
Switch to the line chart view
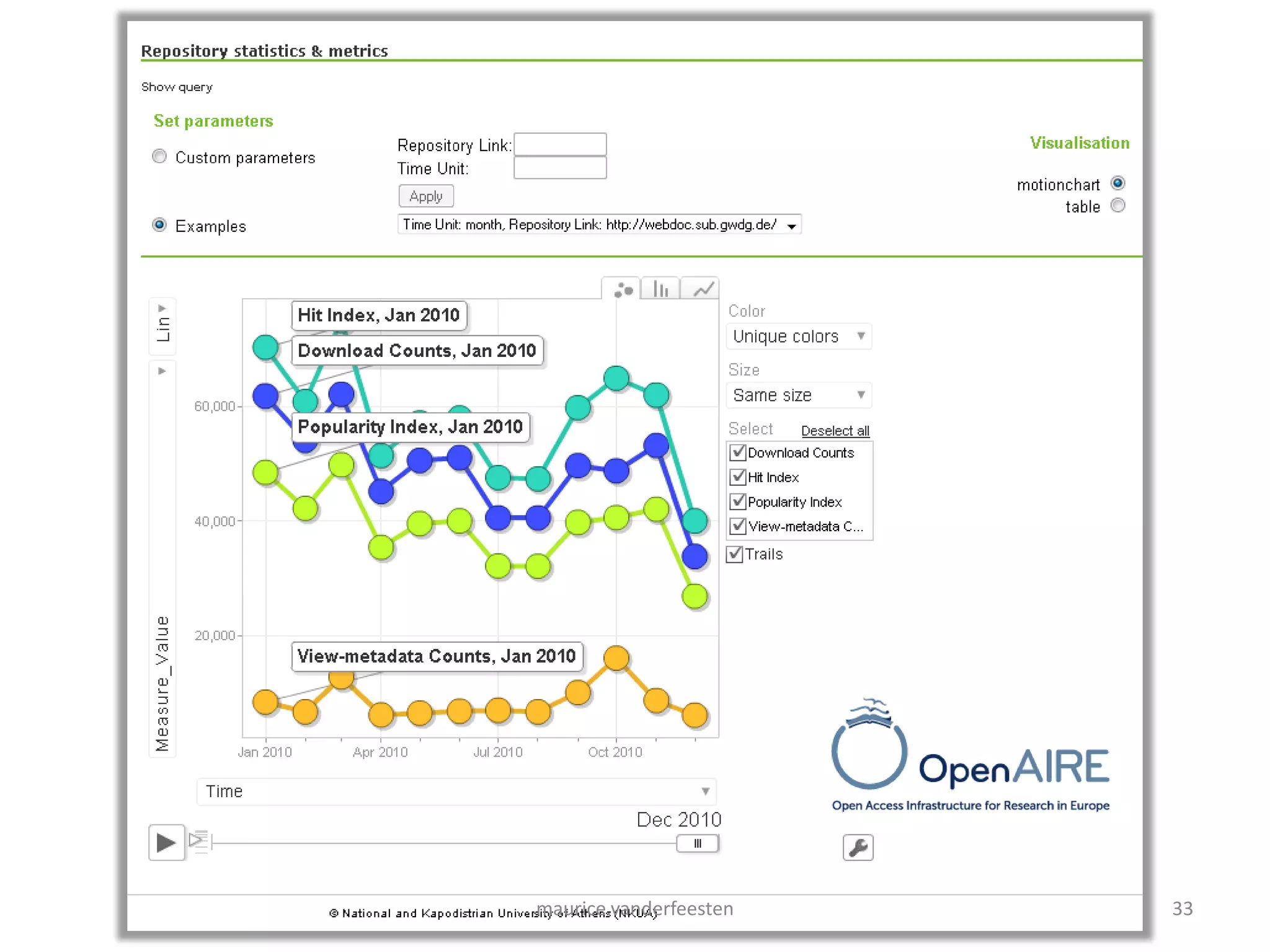(703, 289)
